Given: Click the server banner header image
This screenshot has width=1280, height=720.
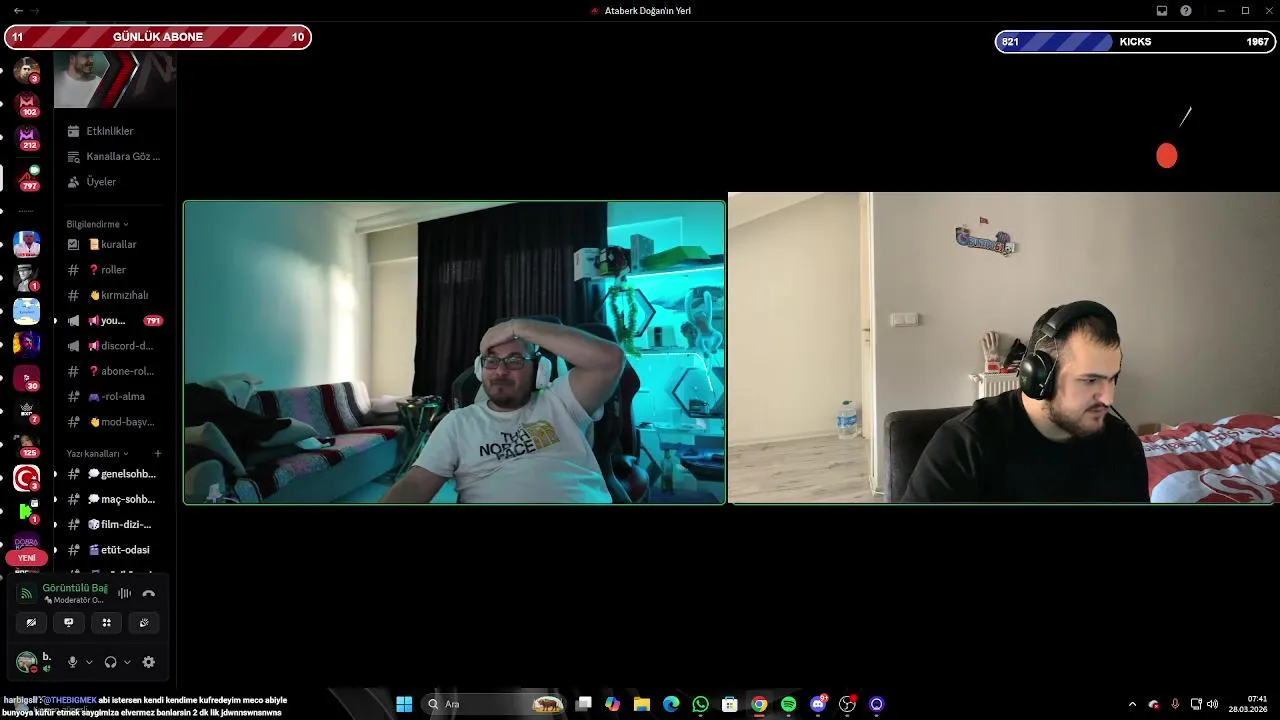Looking at the screenshot, I should 114,80.
